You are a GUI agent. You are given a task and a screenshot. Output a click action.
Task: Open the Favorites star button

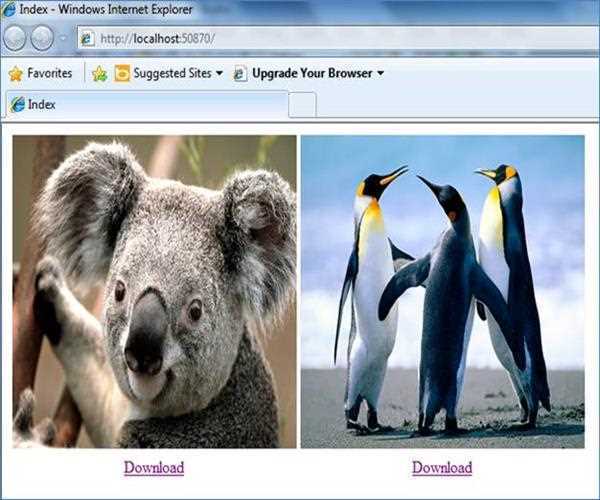[x=16, y=73]
